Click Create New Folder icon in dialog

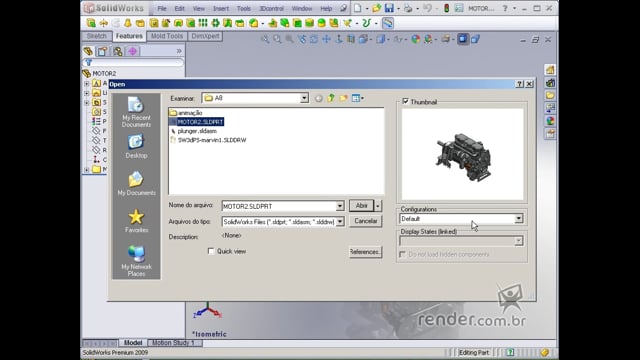(344, 98)
